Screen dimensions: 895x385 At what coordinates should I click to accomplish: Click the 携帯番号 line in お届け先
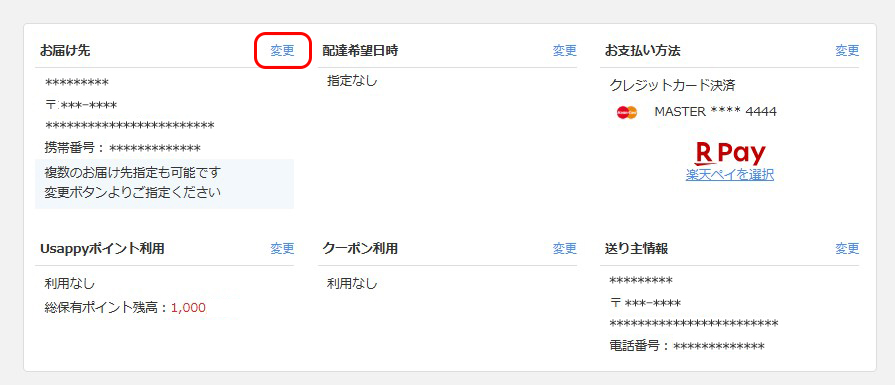point(123,148)
